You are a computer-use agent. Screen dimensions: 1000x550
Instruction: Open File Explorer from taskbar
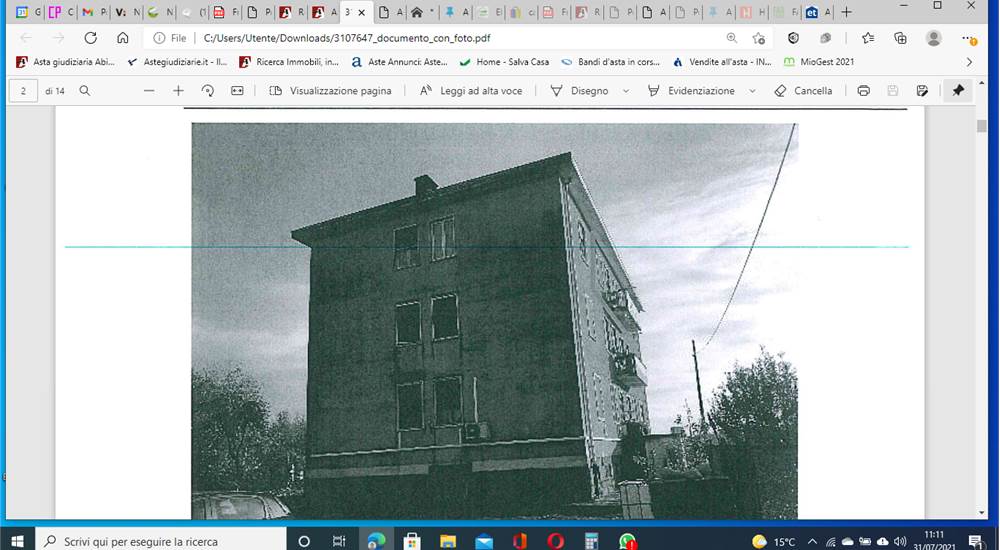click(448, 541)
